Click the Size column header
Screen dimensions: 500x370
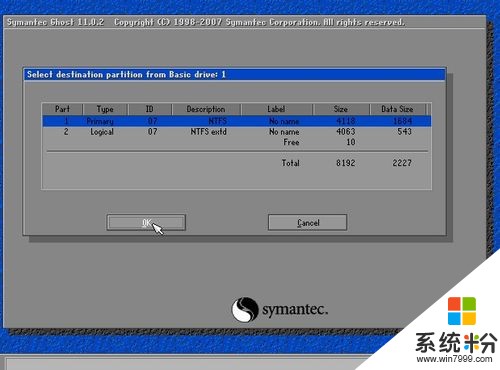[341, 109]
